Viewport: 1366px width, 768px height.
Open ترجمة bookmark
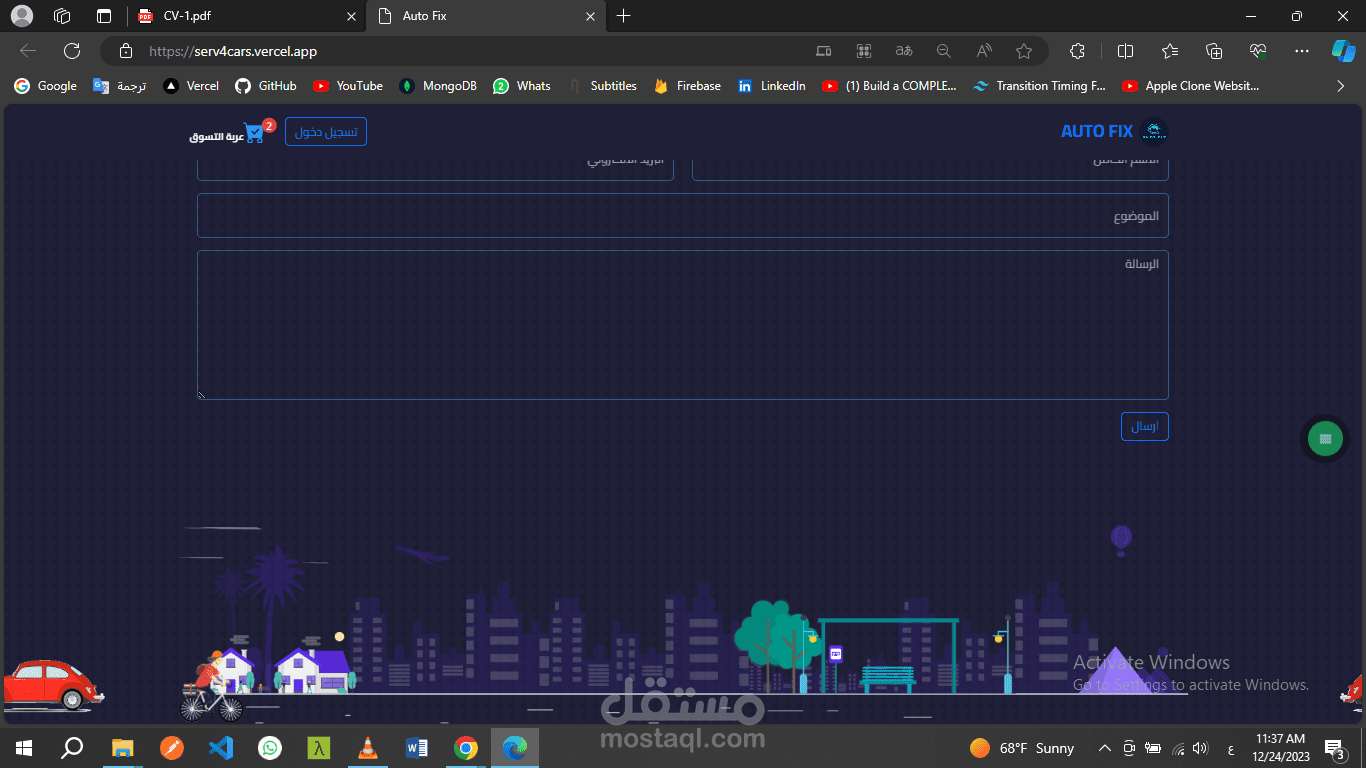point(120,86)
